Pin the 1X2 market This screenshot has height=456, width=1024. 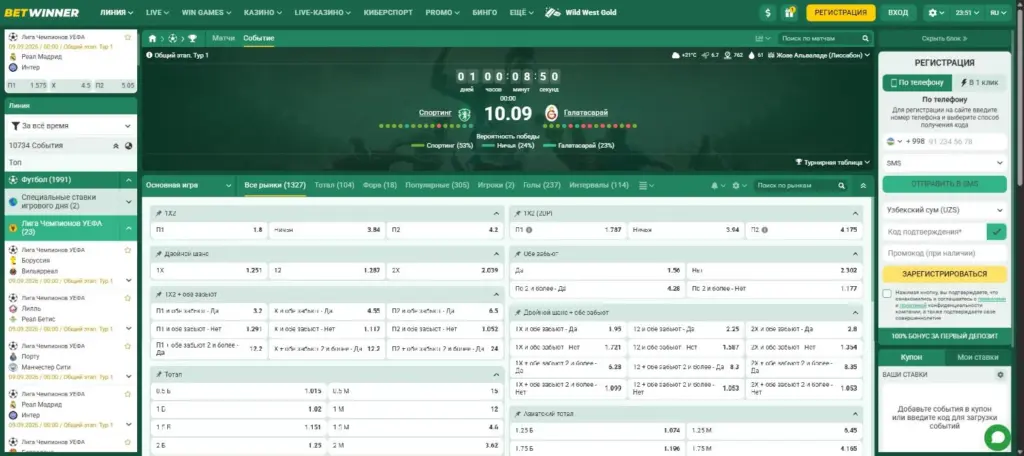pyautogui.click(x=159, y=214)
